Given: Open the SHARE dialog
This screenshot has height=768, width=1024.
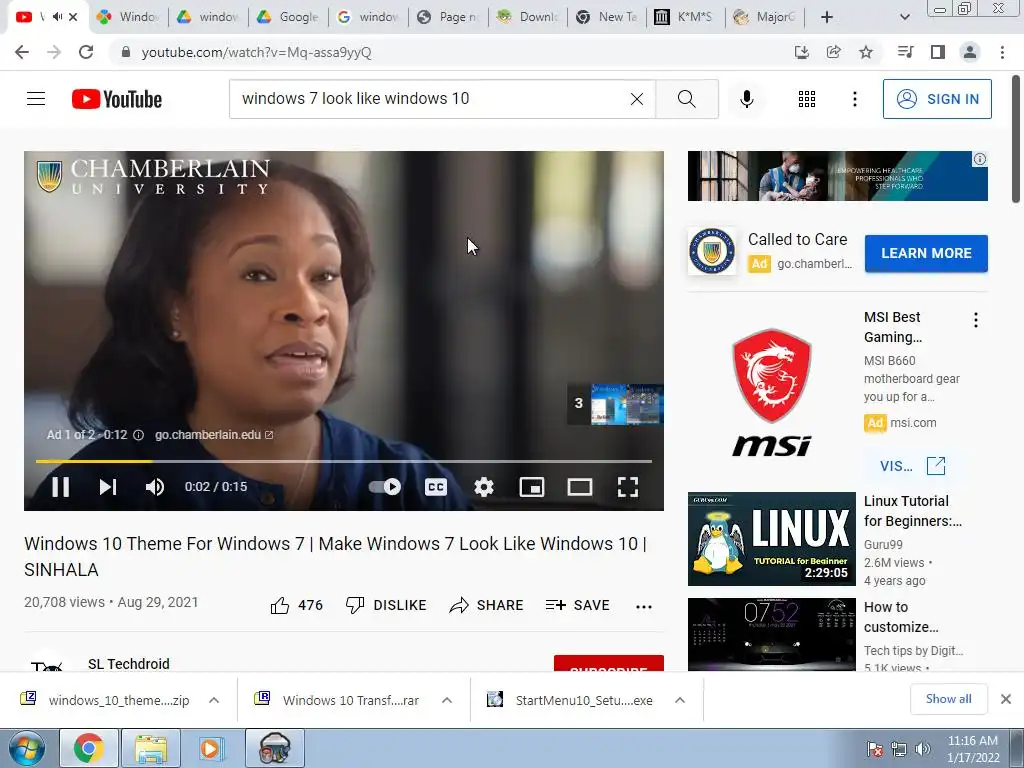Looking at the screenshot, I should click(487, 605).
